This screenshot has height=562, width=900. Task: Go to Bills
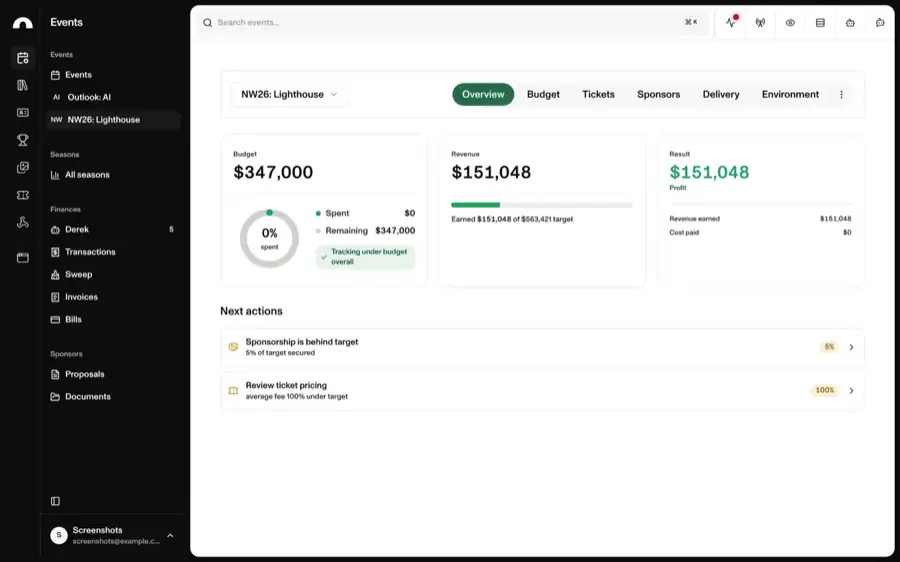click(114, 319)
